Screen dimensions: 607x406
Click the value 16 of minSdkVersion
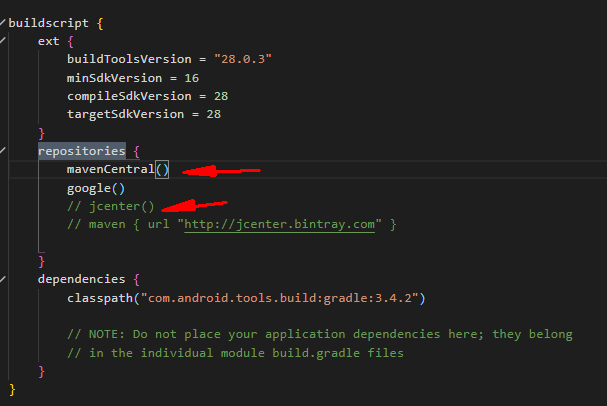[192, 78]
